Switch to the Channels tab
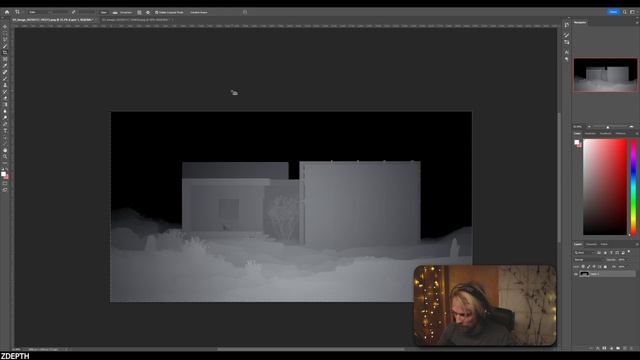The height and width of the screenshot is (360, 640). click(591, 244)
